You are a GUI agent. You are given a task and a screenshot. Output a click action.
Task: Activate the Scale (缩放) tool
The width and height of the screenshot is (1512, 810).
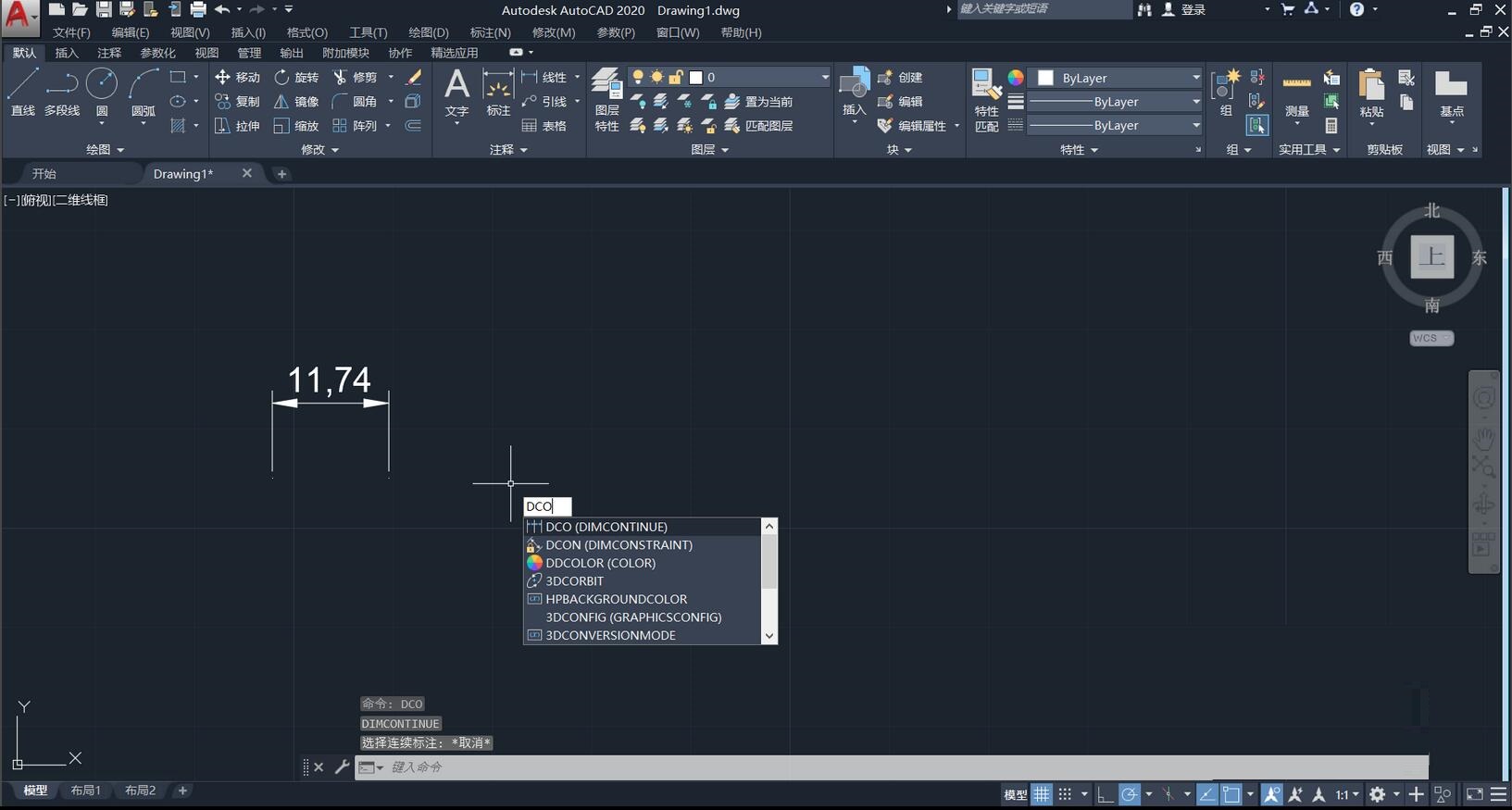click(x=296, y=126)
